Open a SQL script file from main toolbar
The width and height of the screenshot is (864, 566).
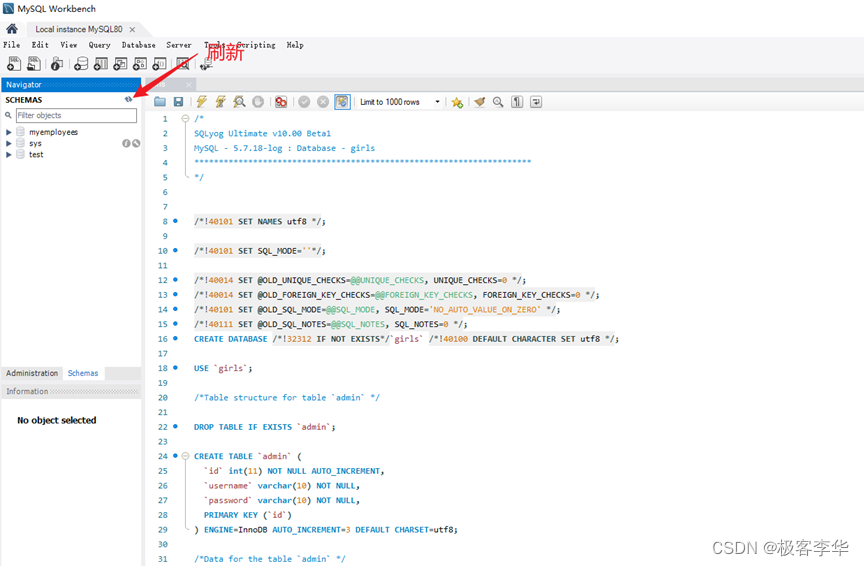point(34,64)
